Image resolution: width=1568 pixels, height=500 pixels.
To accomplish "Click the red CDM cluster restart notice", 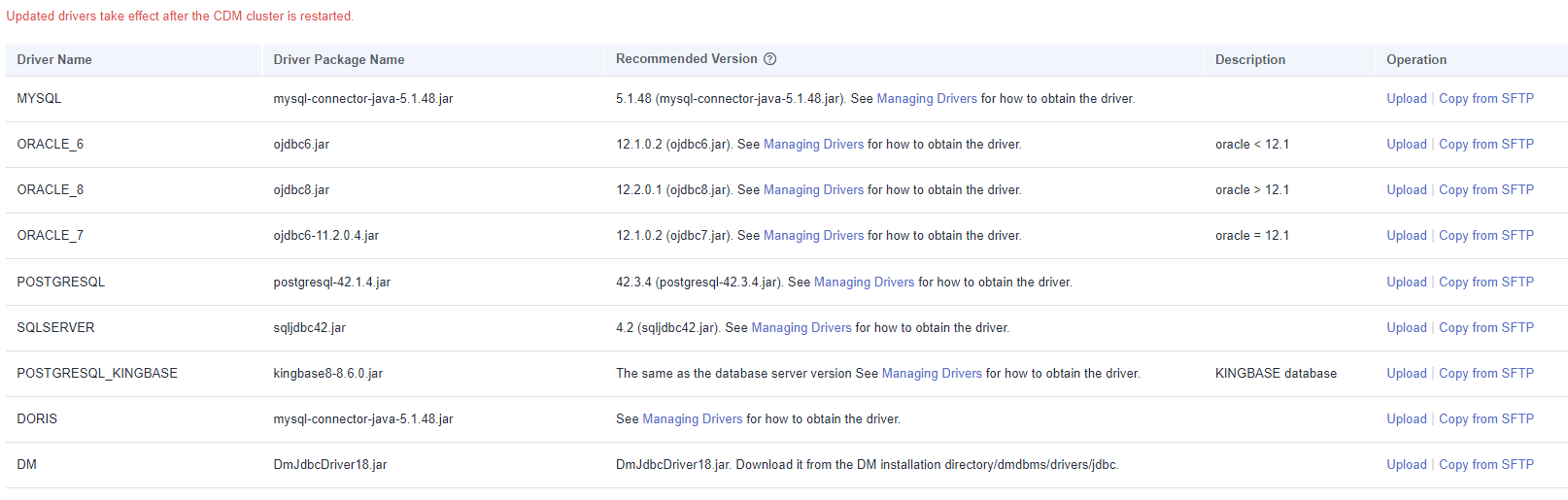I will point(180,17).
